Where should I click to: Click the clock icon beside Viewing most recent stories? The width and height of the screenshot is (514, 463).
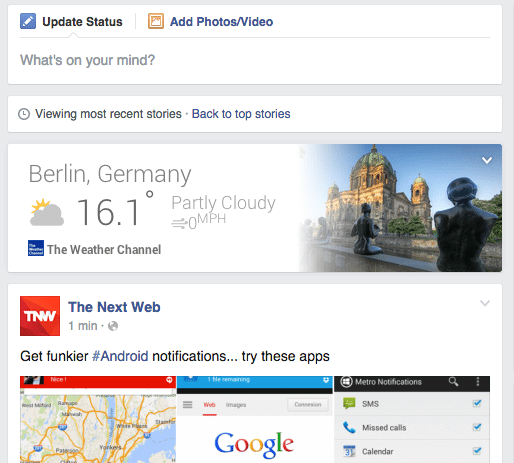(24, 114)
